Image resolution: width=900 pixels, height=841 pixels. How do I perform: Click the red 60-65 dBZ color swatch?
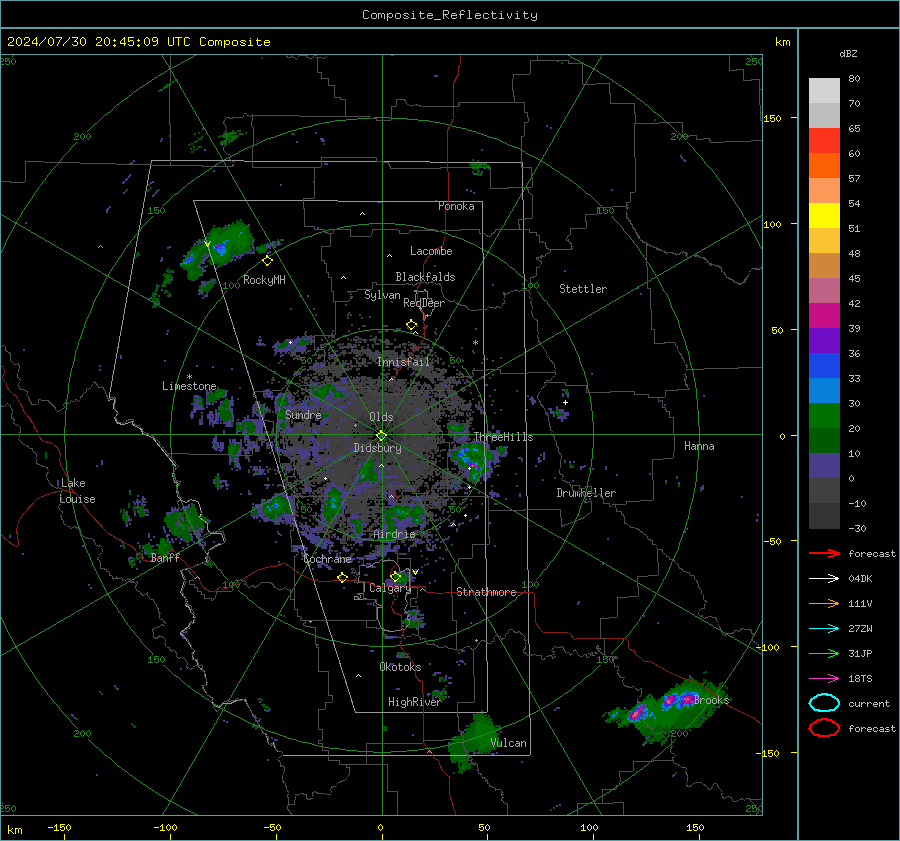point(824,140)
